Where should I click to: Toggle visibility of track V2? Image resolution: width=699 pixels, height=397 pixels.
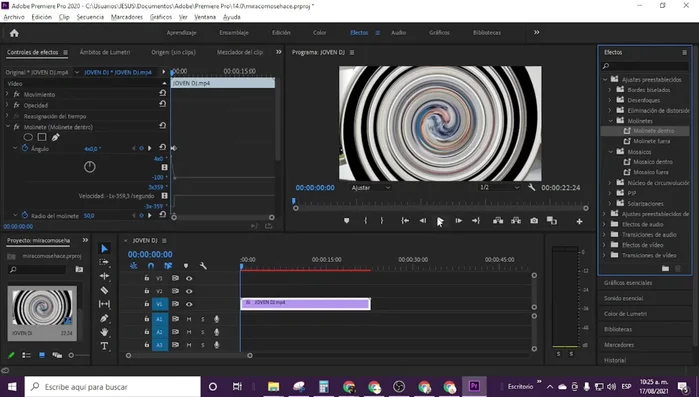tap(189, 291)
